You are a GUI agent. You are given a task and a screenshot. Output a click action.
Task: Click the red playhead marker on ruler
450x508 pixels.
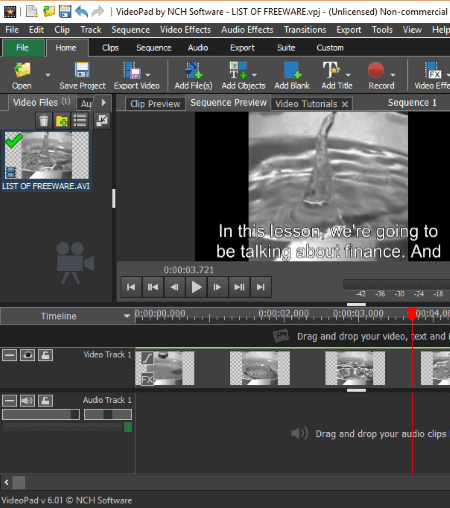tap(412, 314)
